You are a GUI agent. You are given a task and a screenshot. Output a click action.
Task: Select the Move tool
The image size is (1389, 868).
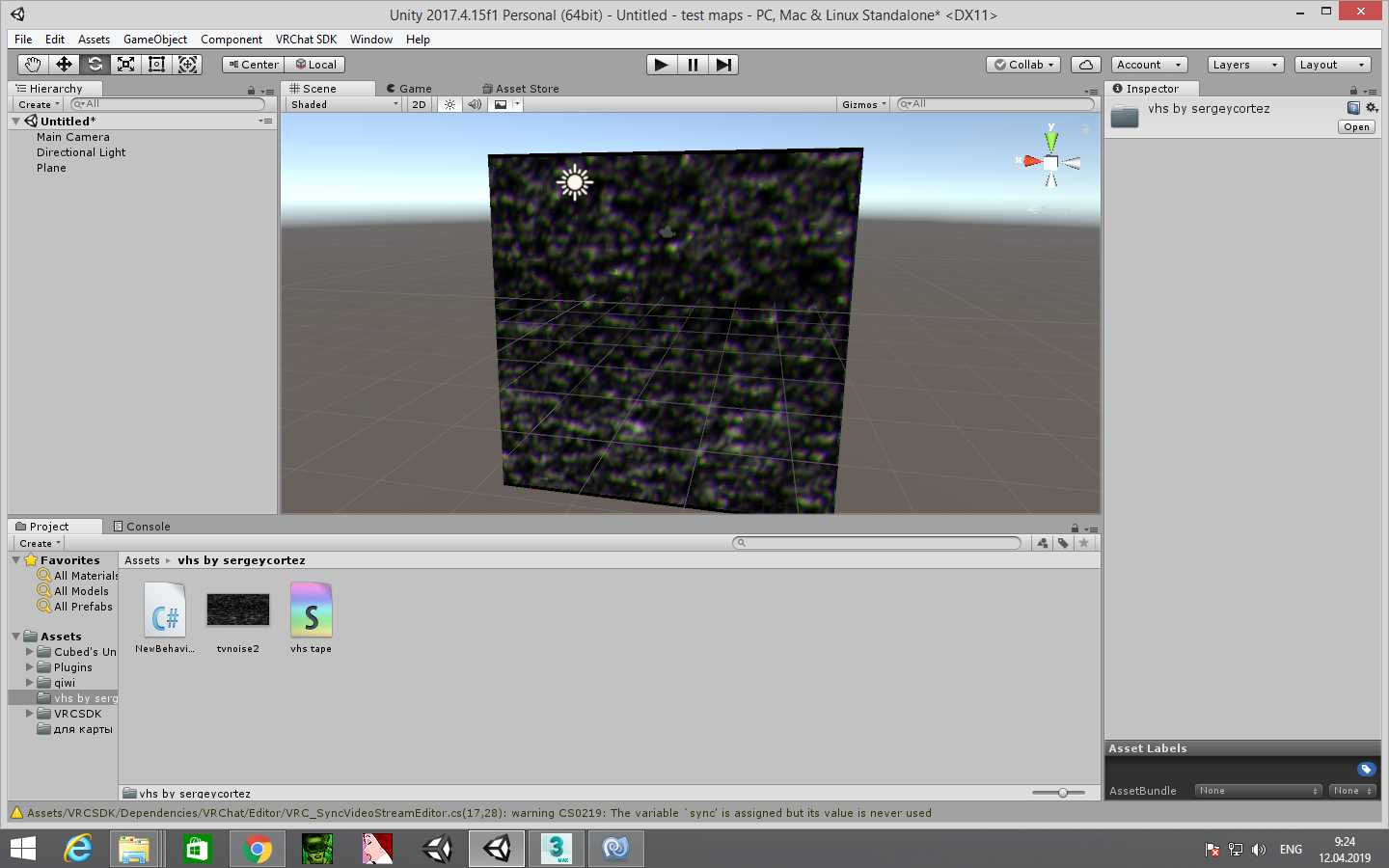pyautogui.click(x=64, y=65)
